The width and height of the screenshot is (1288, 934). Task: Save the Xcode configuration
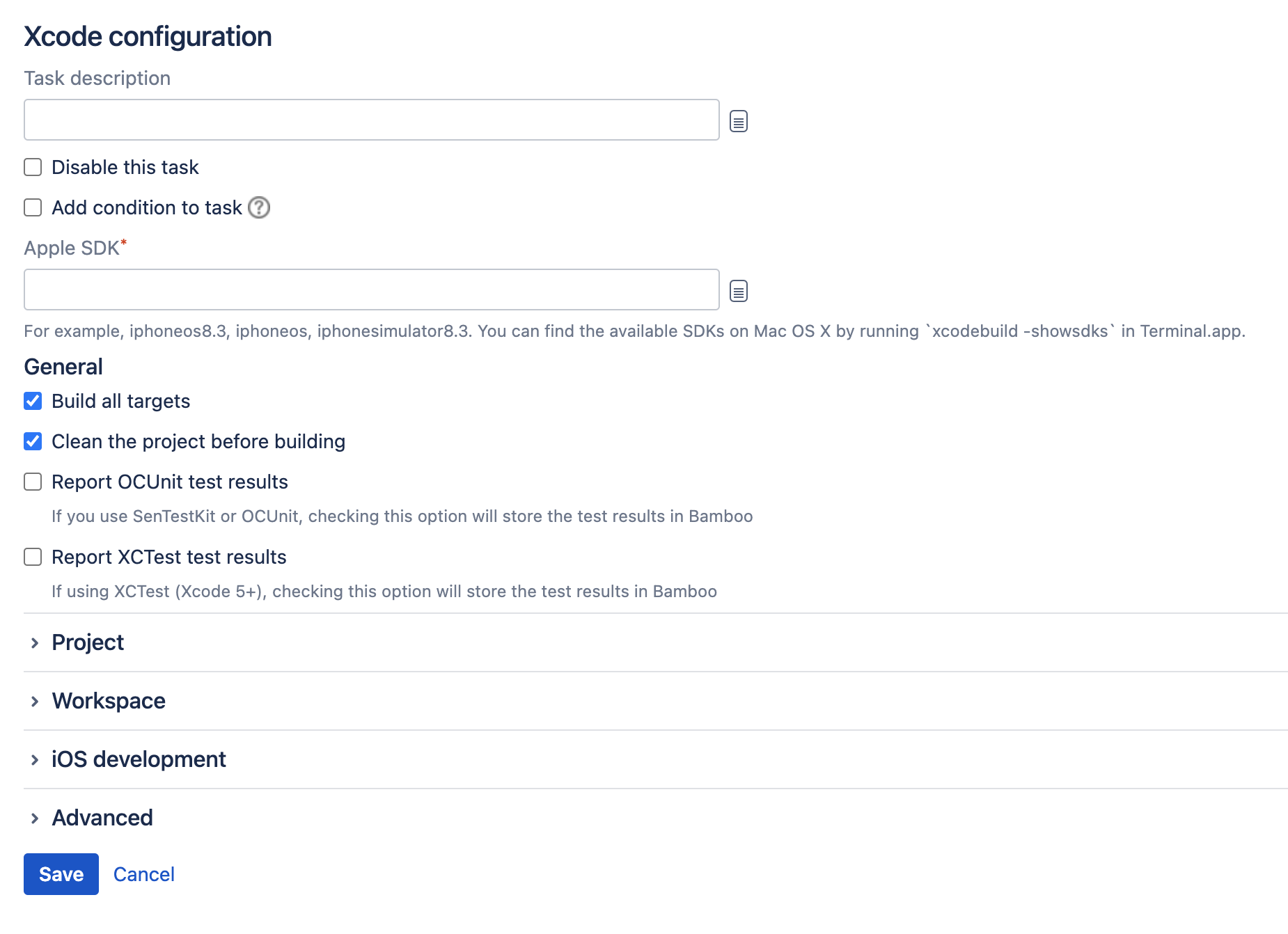click(61, 873)
